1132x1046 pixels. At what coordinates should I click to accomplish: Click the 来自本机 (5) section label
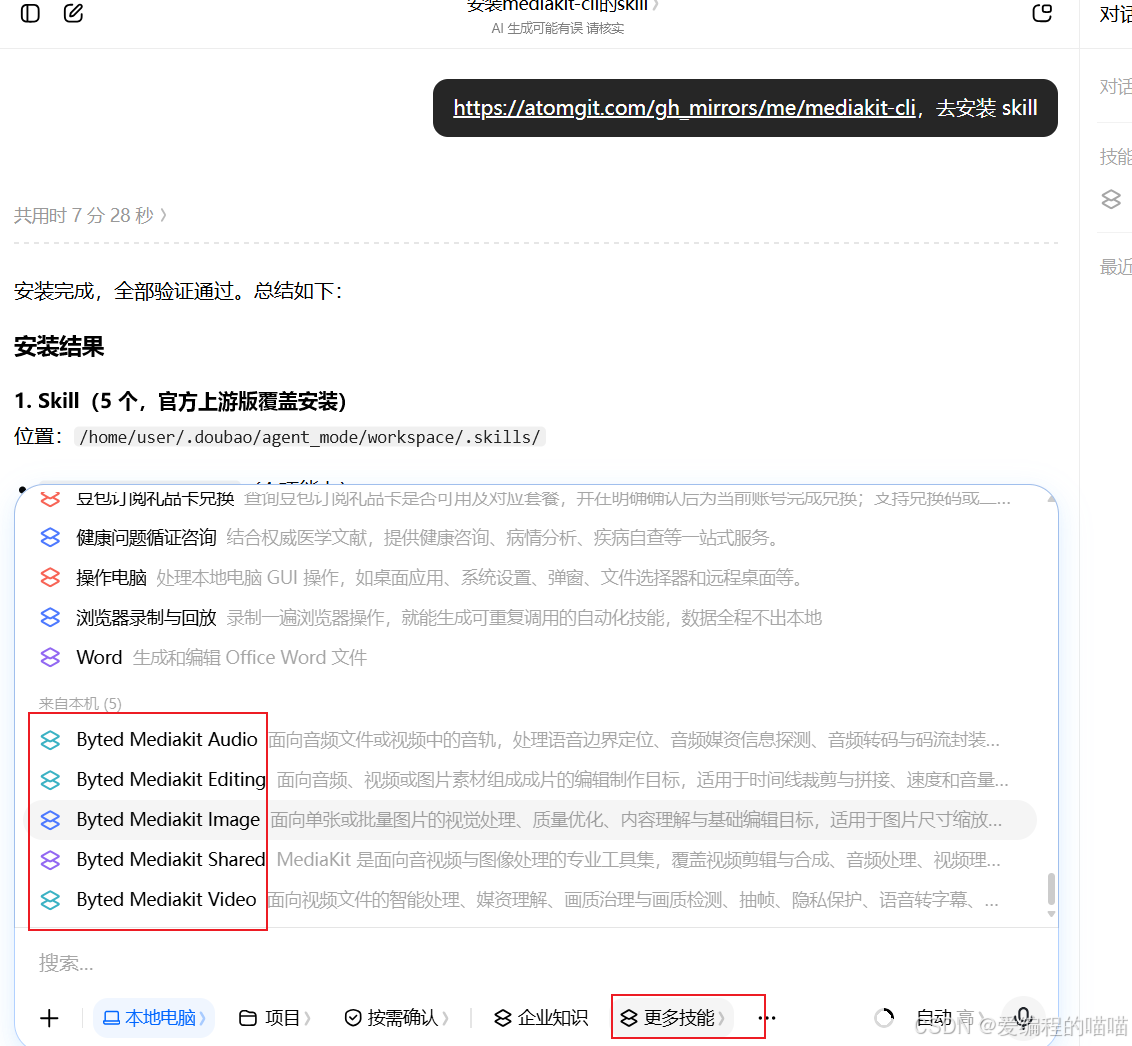pos(80,703)
